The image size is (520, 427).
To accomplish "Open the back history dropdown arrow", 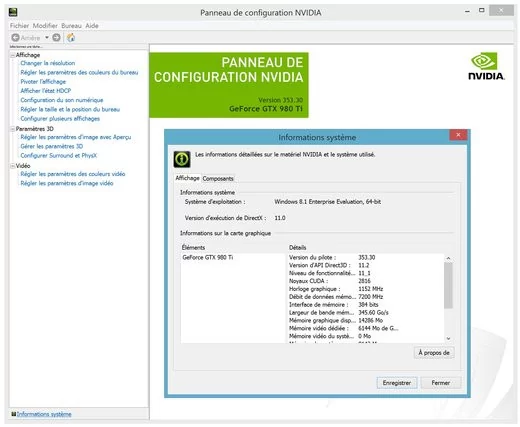I will coord(47,38).
